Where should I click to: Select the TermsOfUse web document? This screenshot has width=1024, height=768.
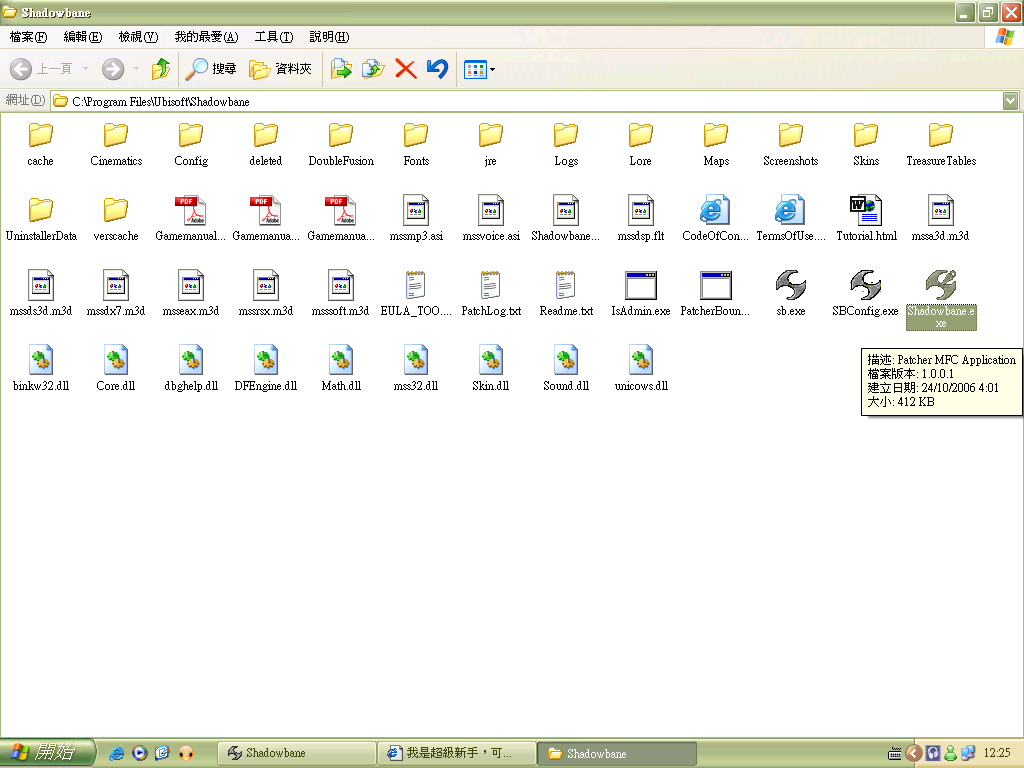point(790,219)
